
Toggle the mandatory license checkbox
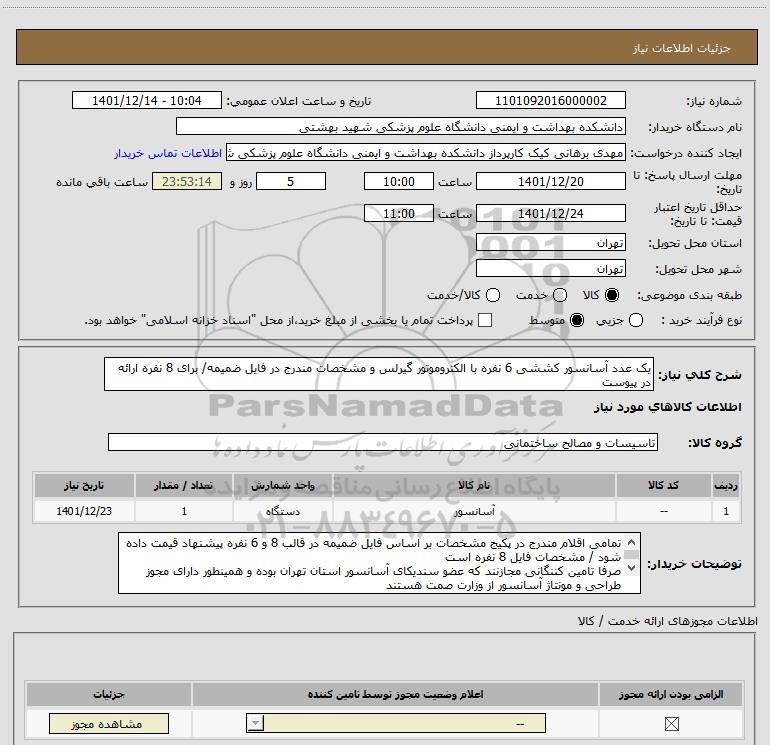point(671,723)
